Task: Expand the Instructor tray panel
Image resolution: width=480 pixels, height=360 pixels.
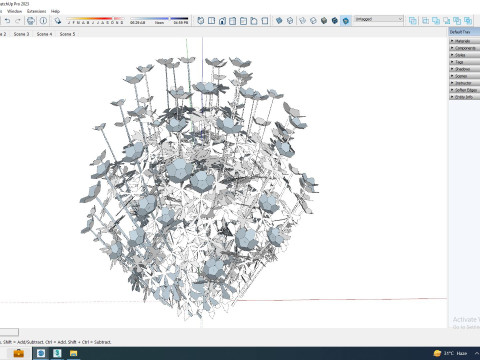Action: pyautogui.click(x=465, y=83)
